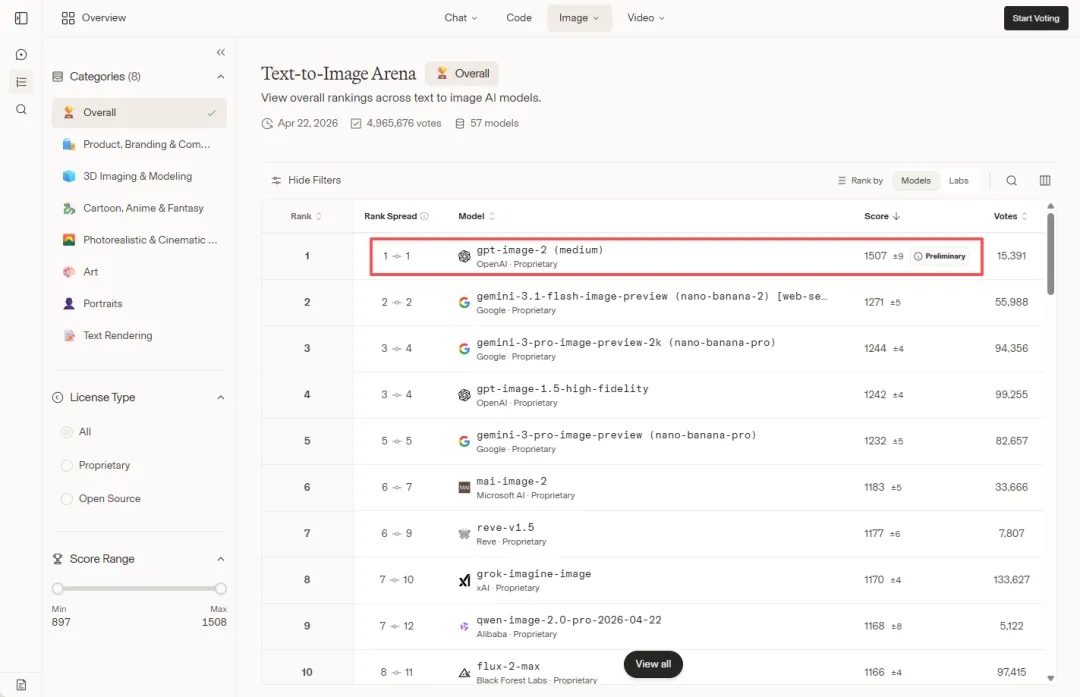Open the gpt-image-2 (medium) model link
Image resolution: width=1080 pixels, height=697 pixels.
point(539,250)
